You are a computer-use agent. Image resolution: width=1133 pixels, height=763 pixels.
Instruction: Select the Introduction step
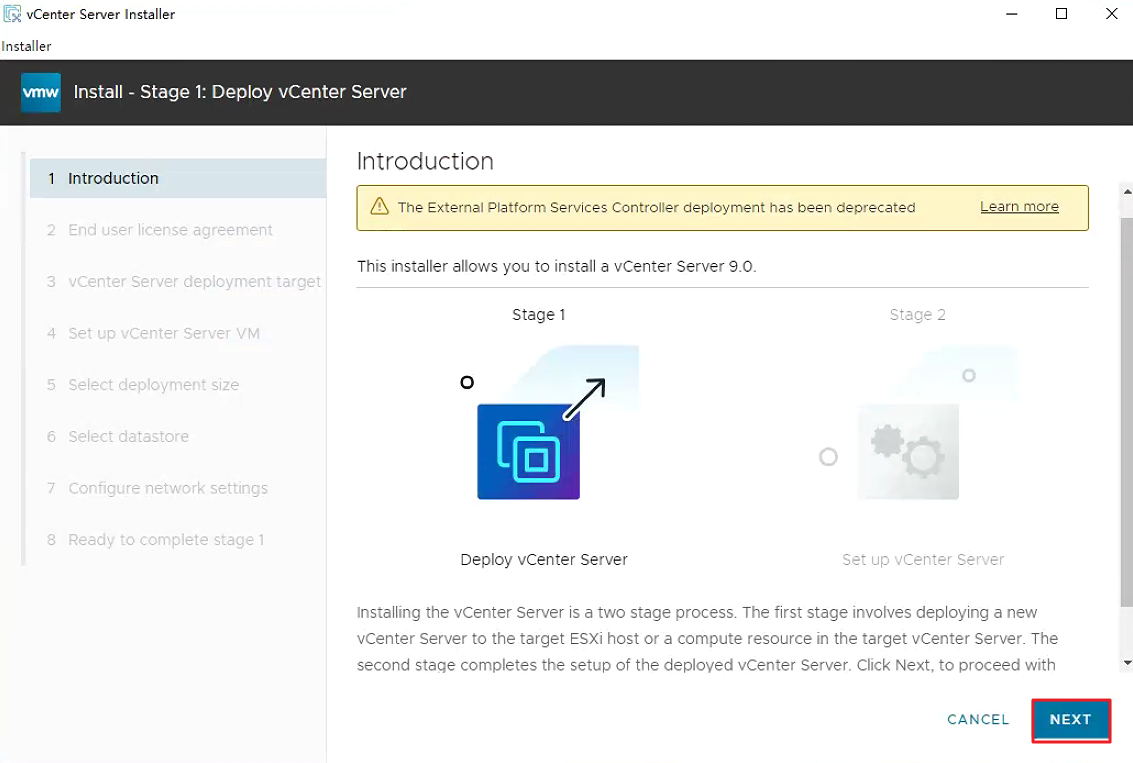pyautogui.click(x=178, y=178)
